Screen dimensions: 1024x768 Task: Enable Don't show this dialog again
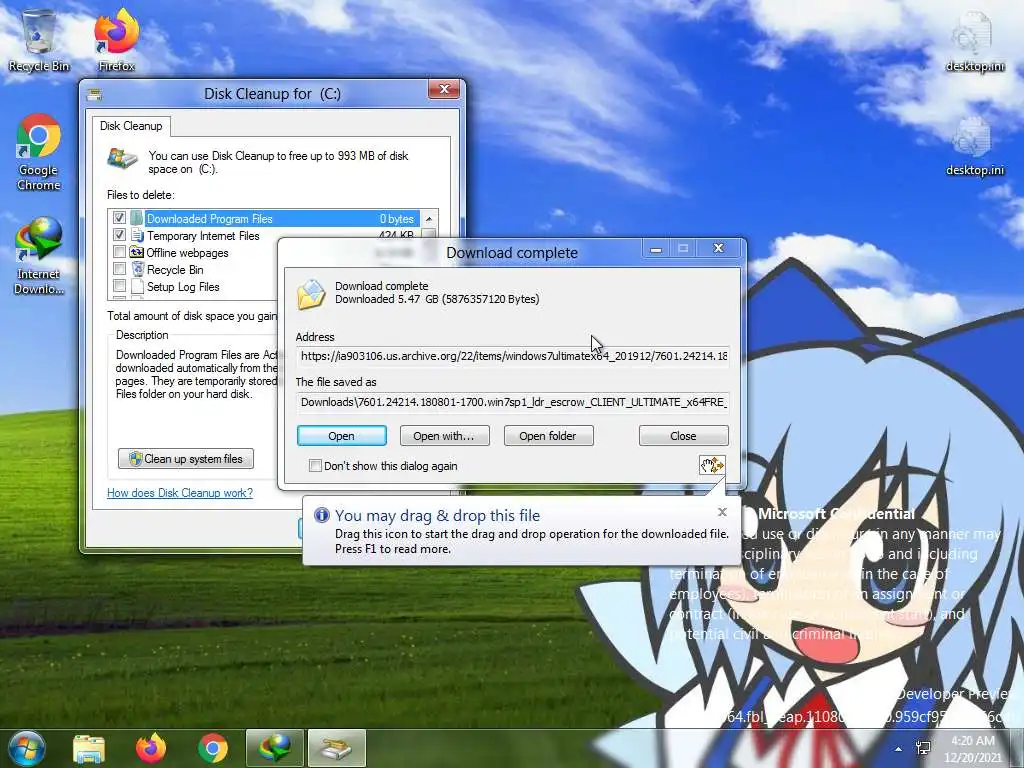(x=315, y=466)
